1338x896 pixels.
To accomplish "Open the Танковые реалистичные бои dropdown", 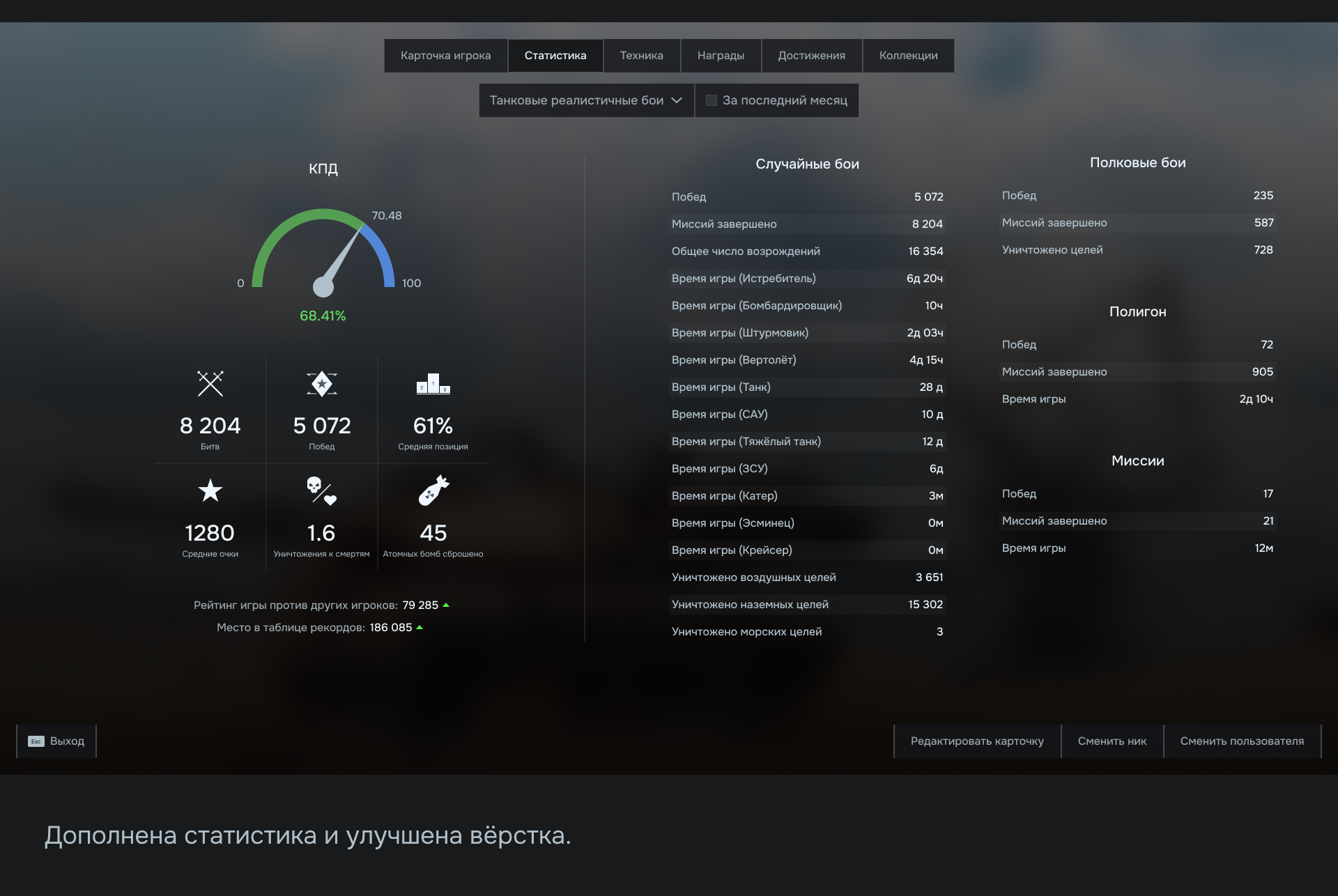I will pyautogui.click(x=585, y=100).
